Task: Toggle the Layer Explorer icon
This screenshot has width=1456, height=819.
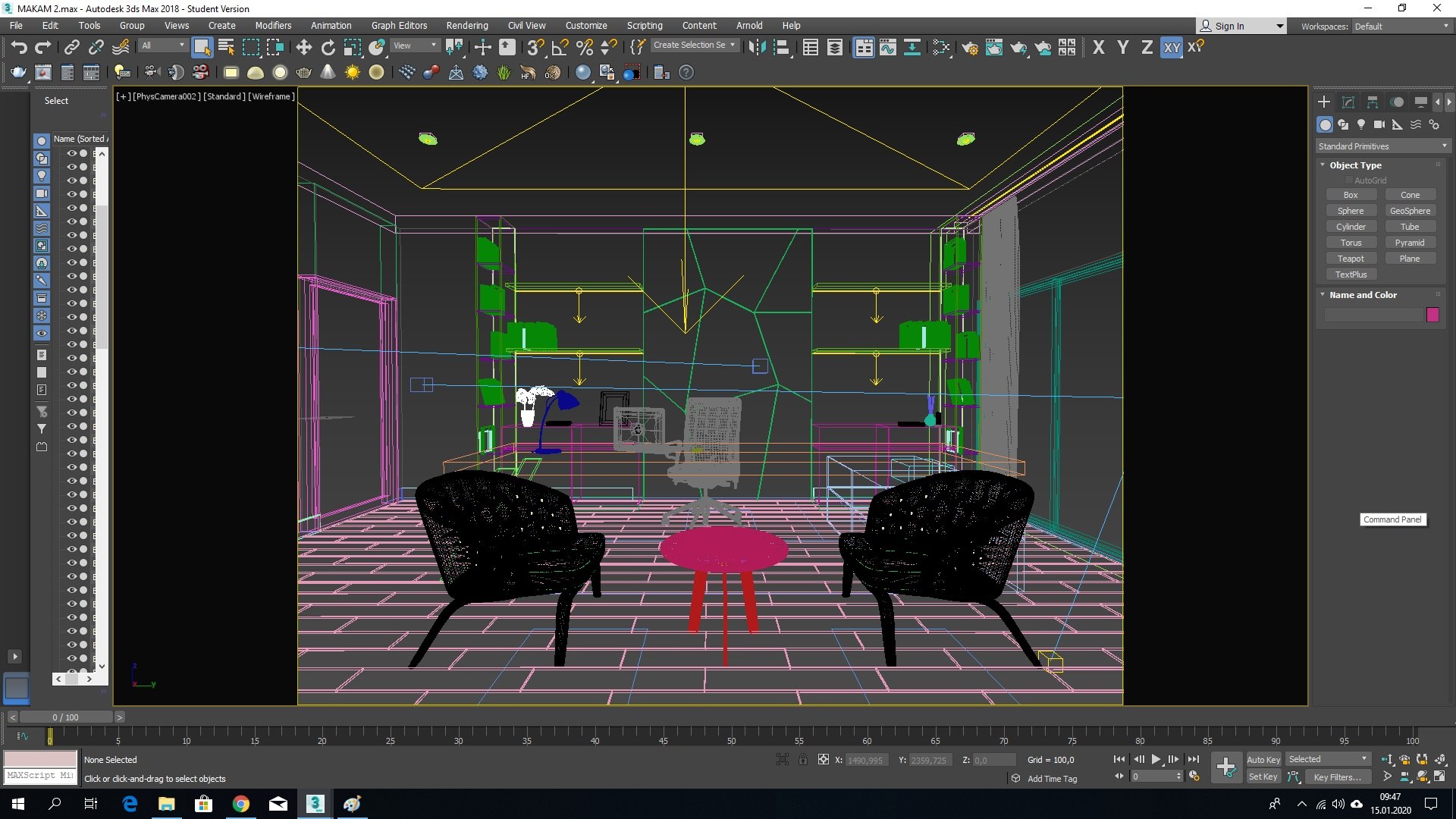Action: (834, 48)
